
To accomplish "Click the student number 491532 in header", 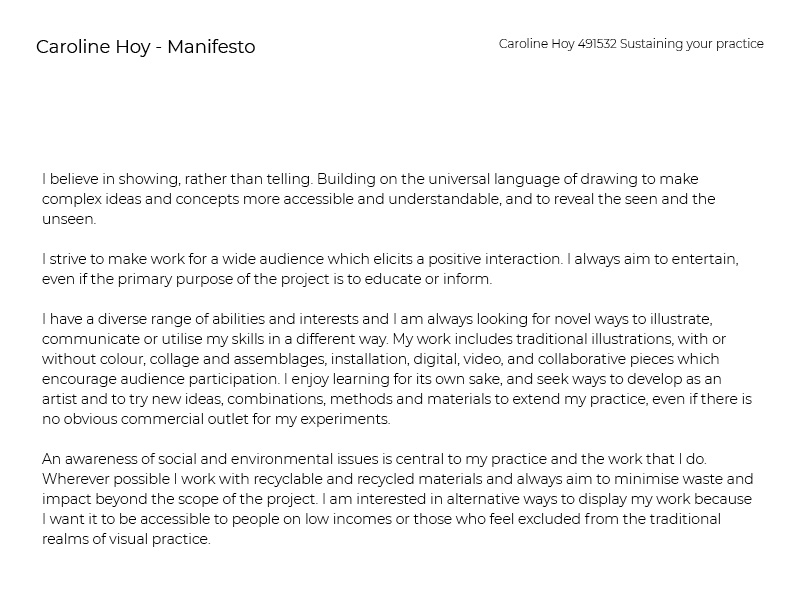I will 596,44.
